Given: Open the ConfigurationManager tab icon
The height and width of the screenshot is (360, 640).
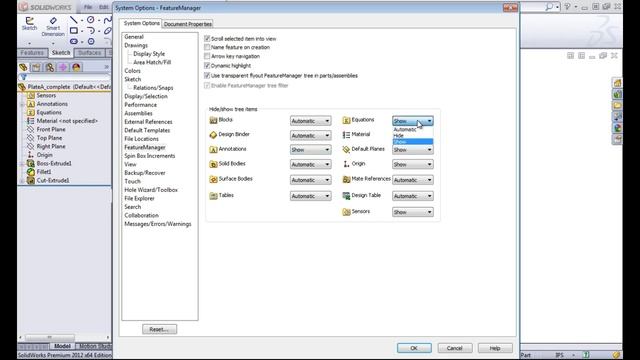Looking at the screenshot, I should coord(50,67).
